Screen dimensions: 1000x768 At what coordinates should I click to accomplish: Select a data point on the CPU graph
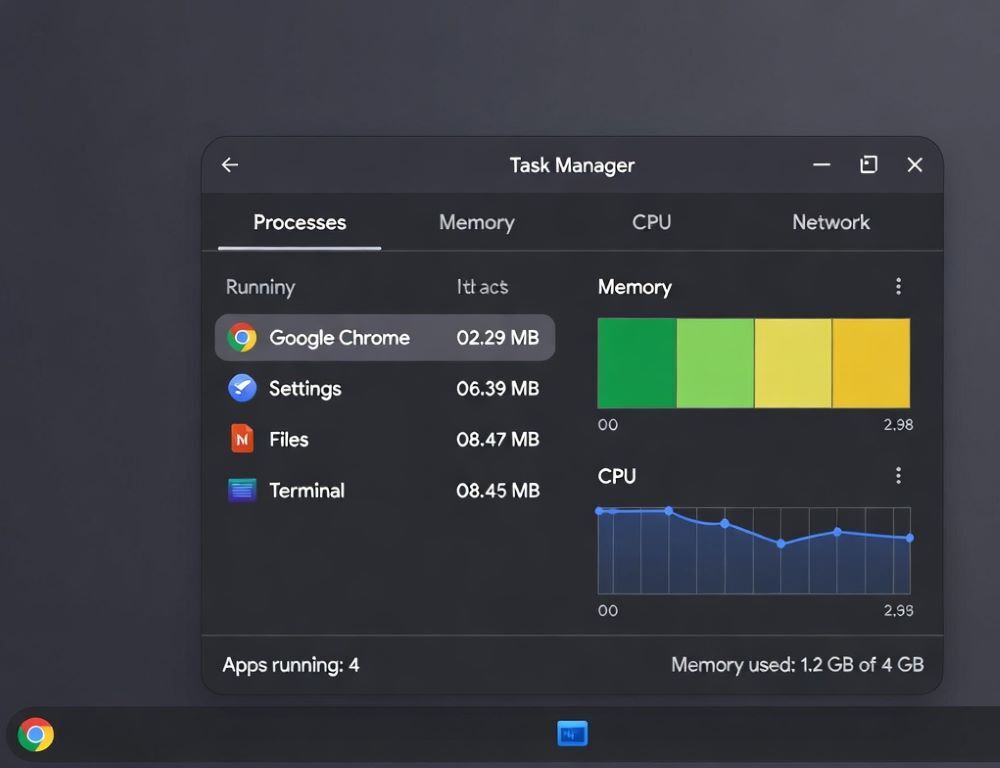click(725, 523)
